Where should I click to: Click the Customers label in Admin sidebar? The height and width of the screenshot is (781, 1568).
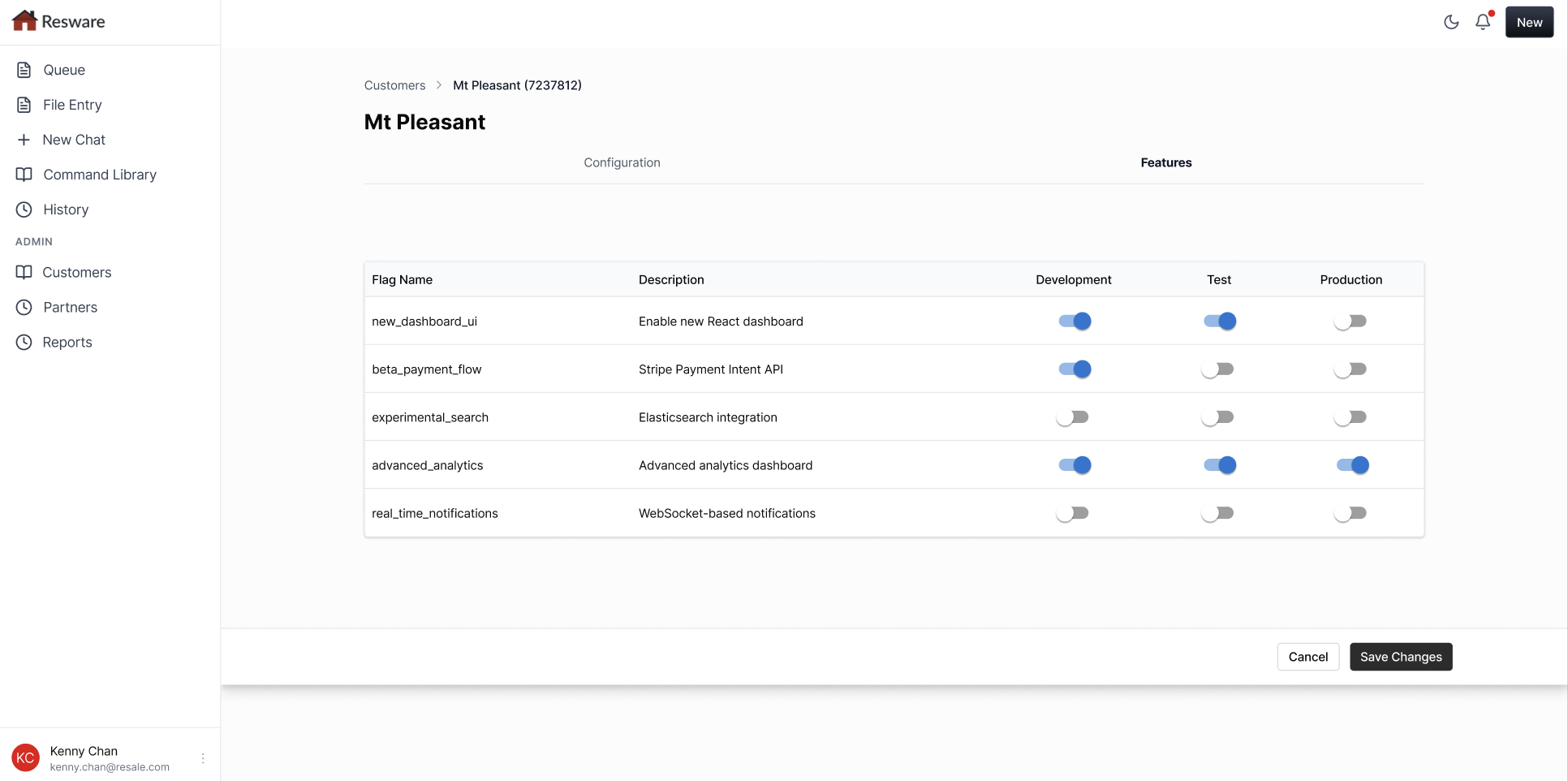77,272
